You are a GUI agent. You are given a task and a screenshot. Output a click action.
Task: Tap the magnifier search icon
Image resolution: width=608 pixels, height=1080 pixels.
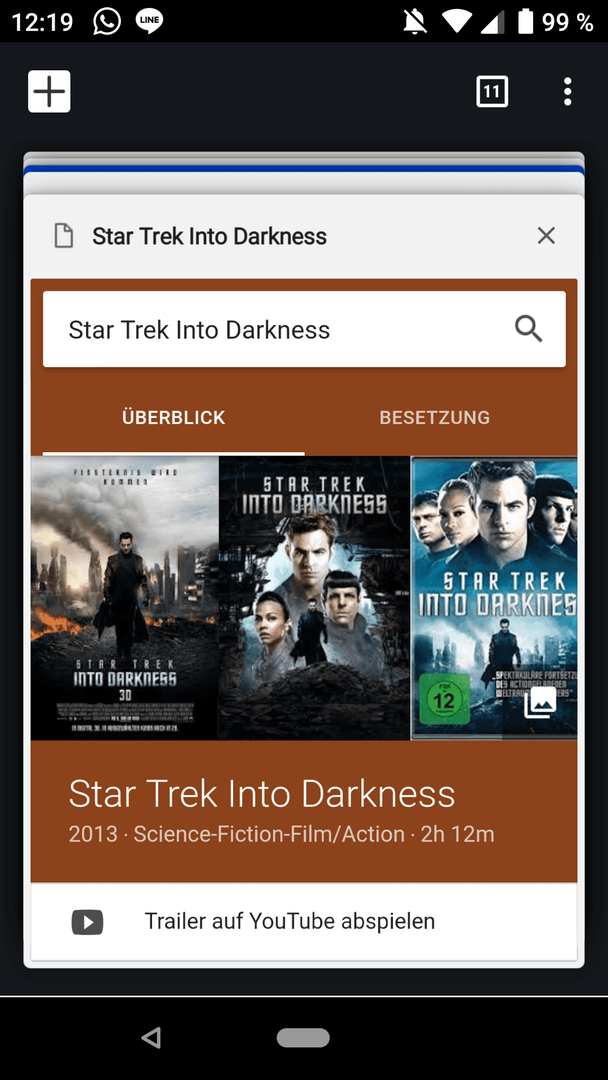tap(528, 329)
